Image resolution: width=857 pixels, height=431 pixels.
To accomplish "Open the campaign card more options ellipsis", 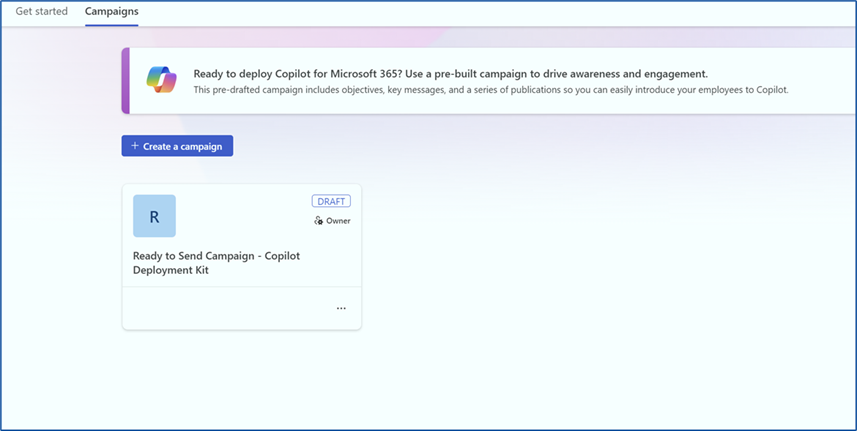I will [x=341, y=308].
